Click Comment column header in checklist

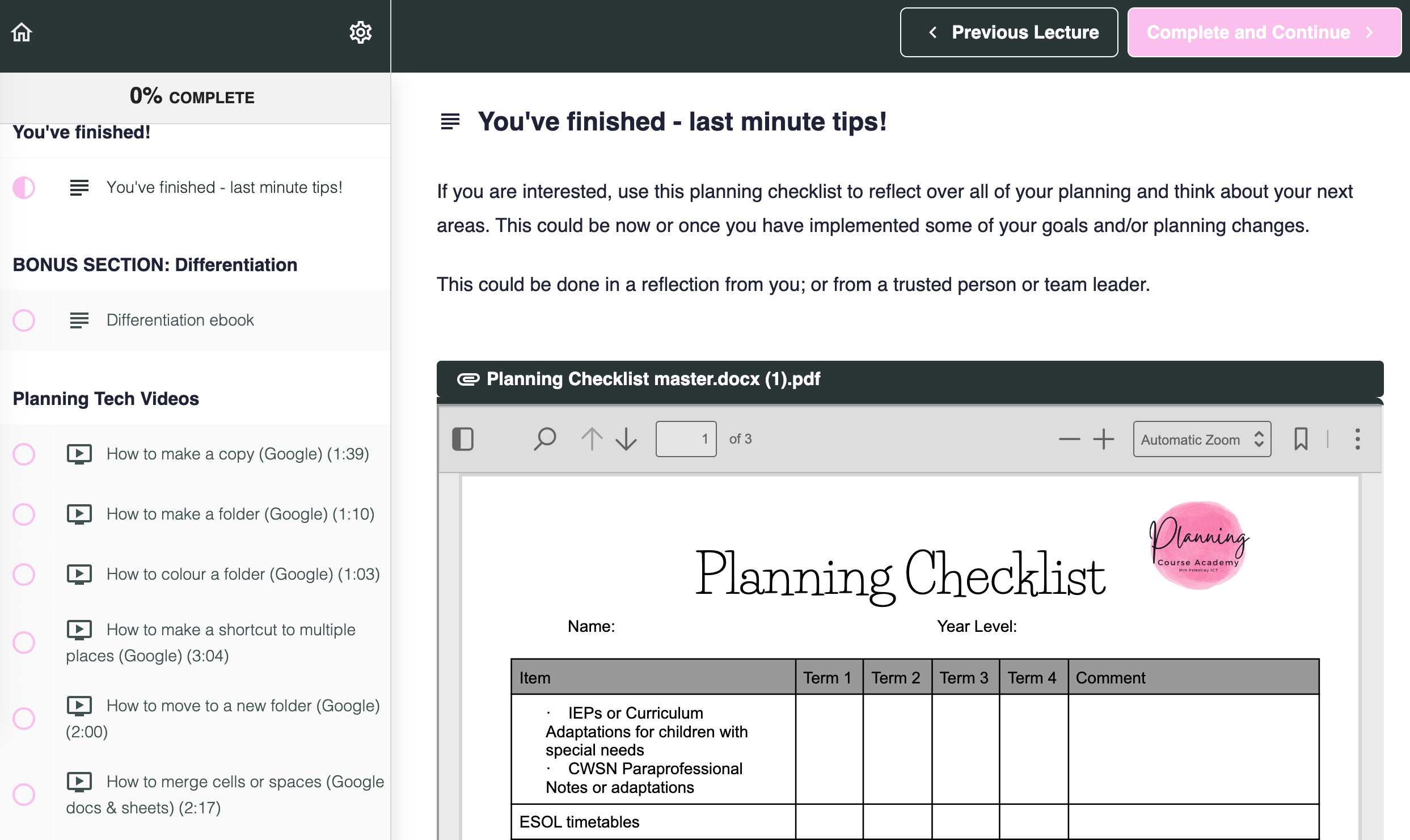click(x=1193, y=677)
